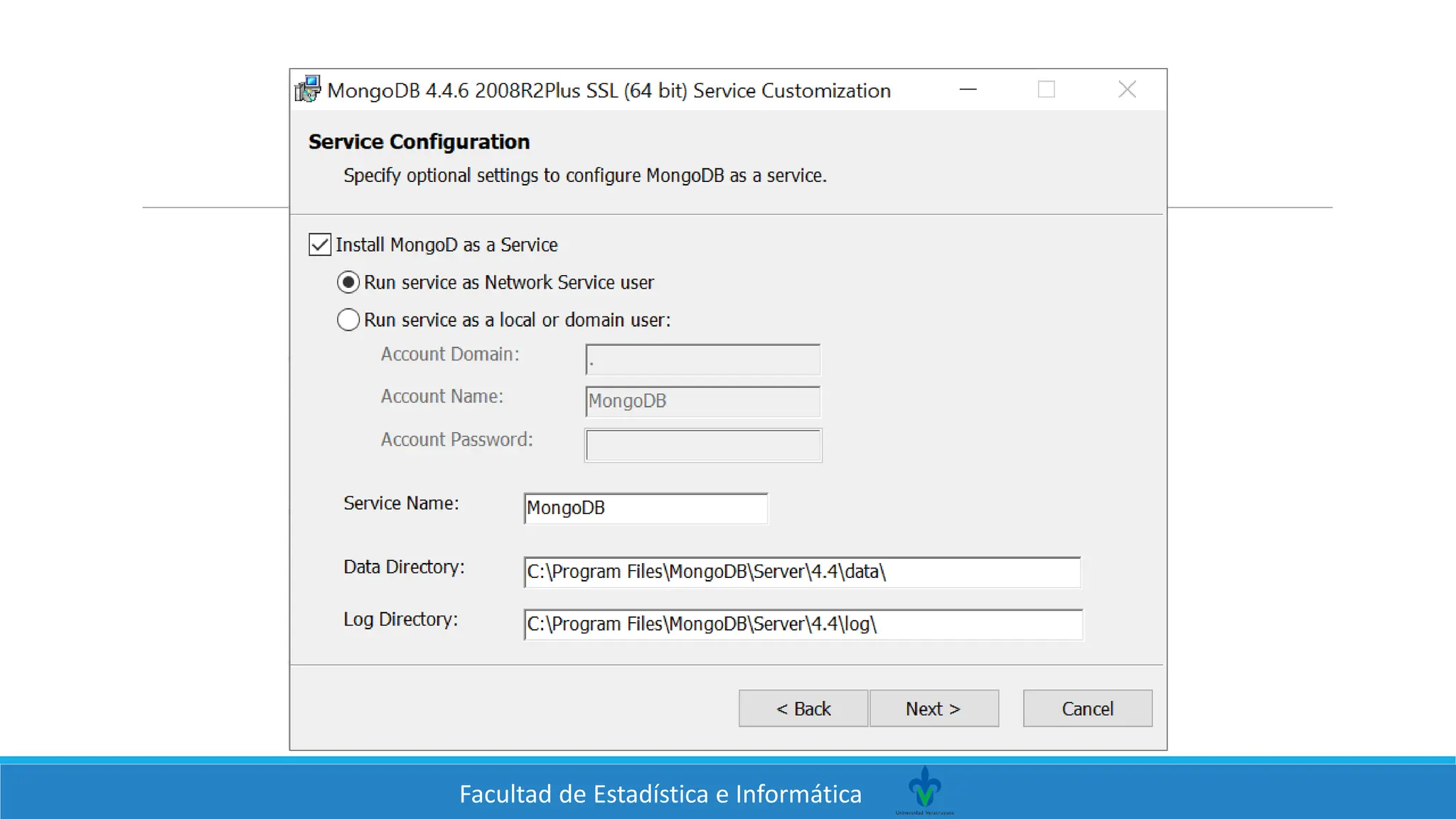Click the Account Domain text field
The height and width of the screenshot is (819, 1456).
(702, 360)
